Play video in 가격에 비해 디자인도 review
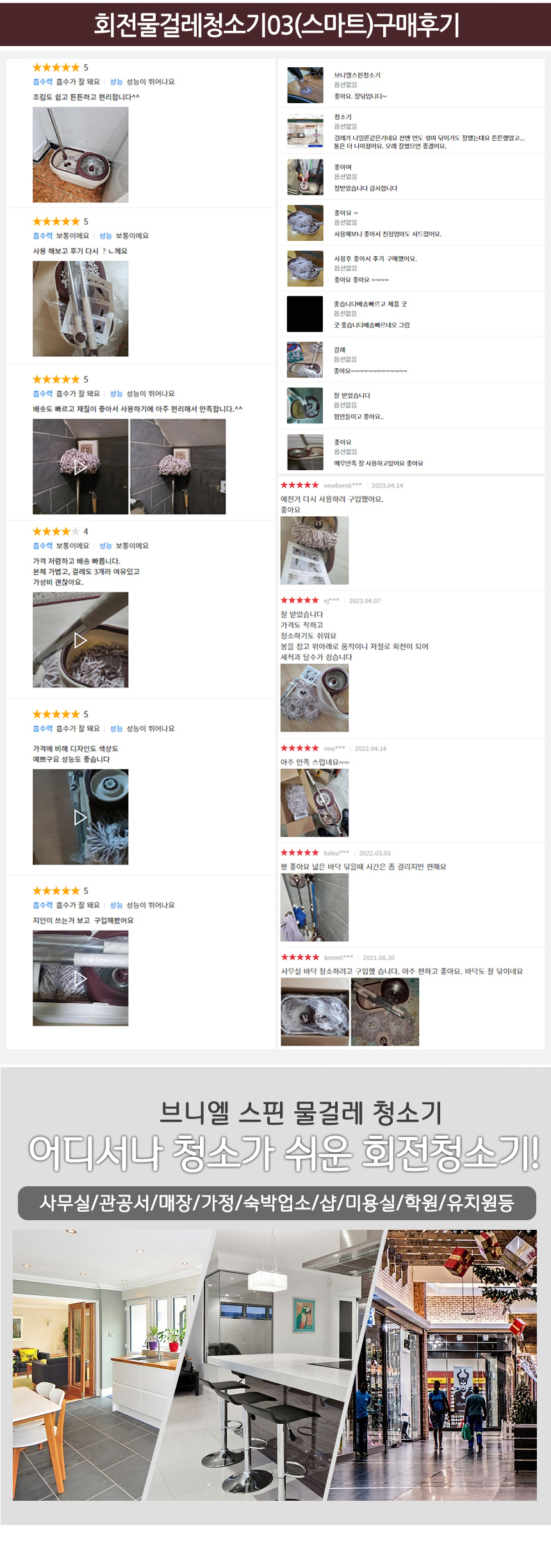This screenshot has height=1568, width=551. (80, 817)
